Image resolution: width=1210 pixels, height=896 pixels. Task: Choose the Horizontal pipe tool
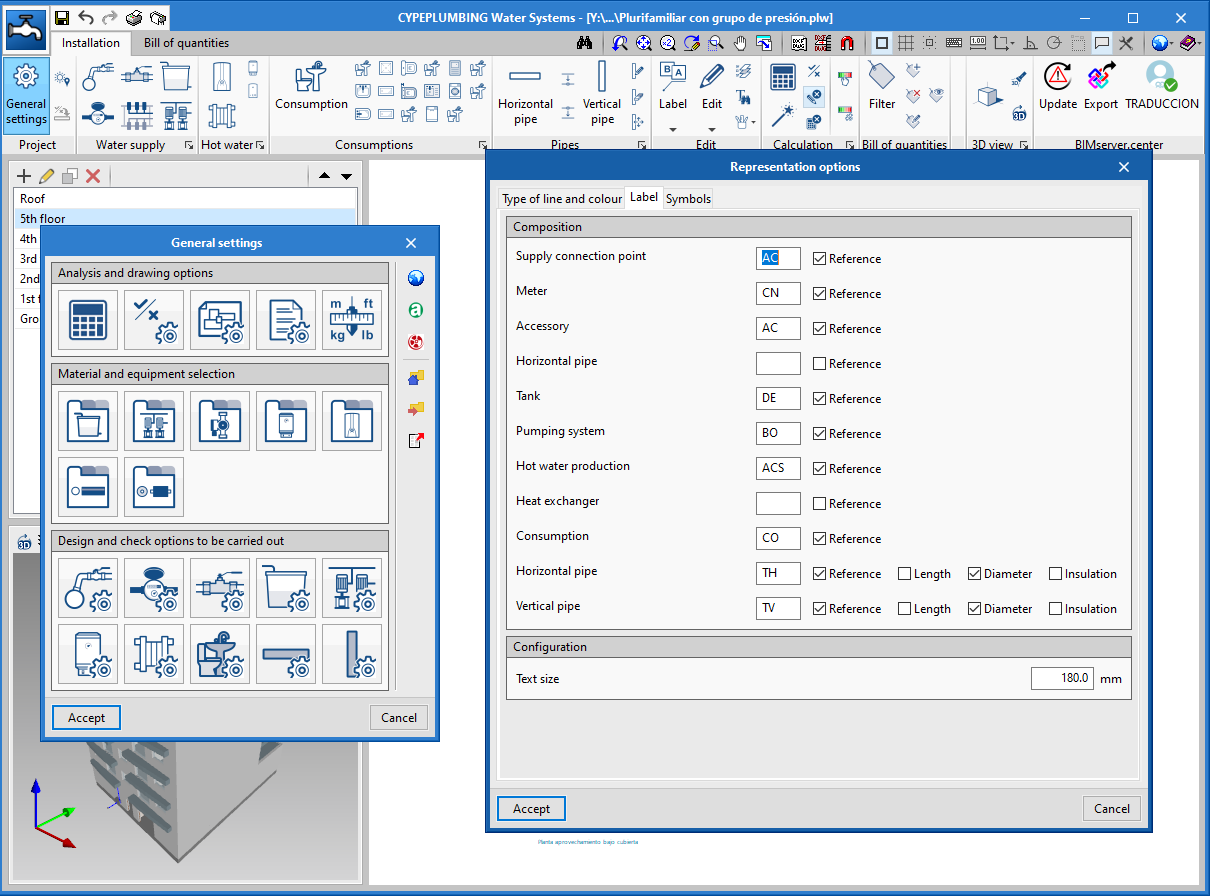point(525,94)
